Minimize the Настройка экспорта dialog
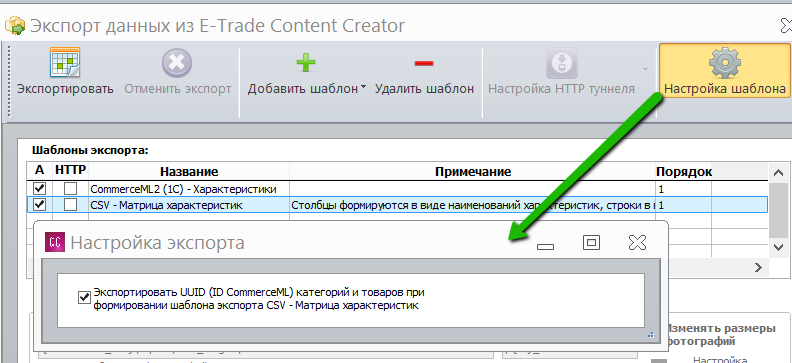Viewport: 792px width, 363px height. point(545,246)
